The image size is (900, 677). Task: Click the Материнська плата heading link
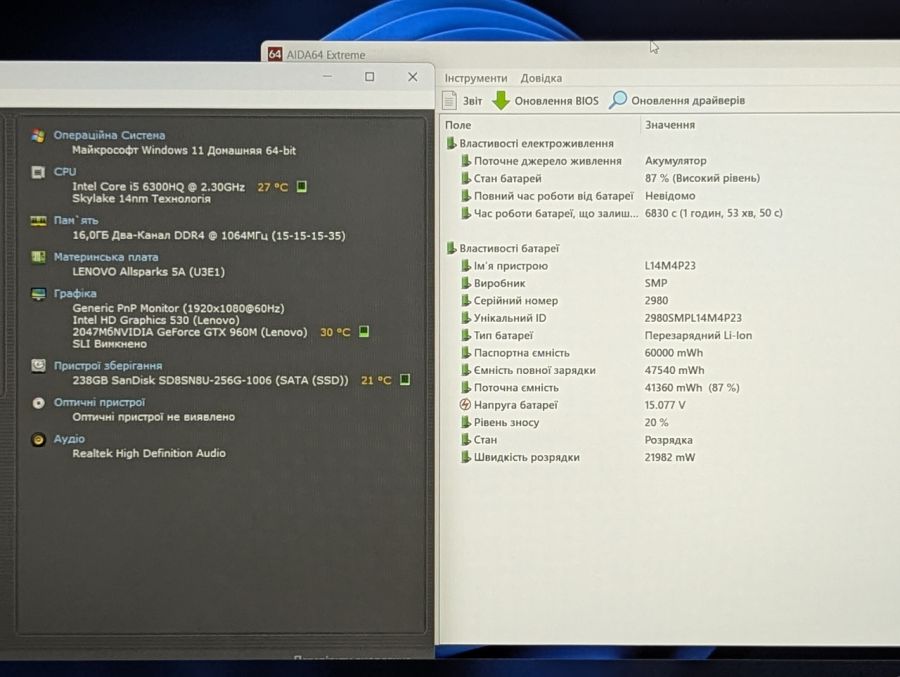(x=106, y=257)
